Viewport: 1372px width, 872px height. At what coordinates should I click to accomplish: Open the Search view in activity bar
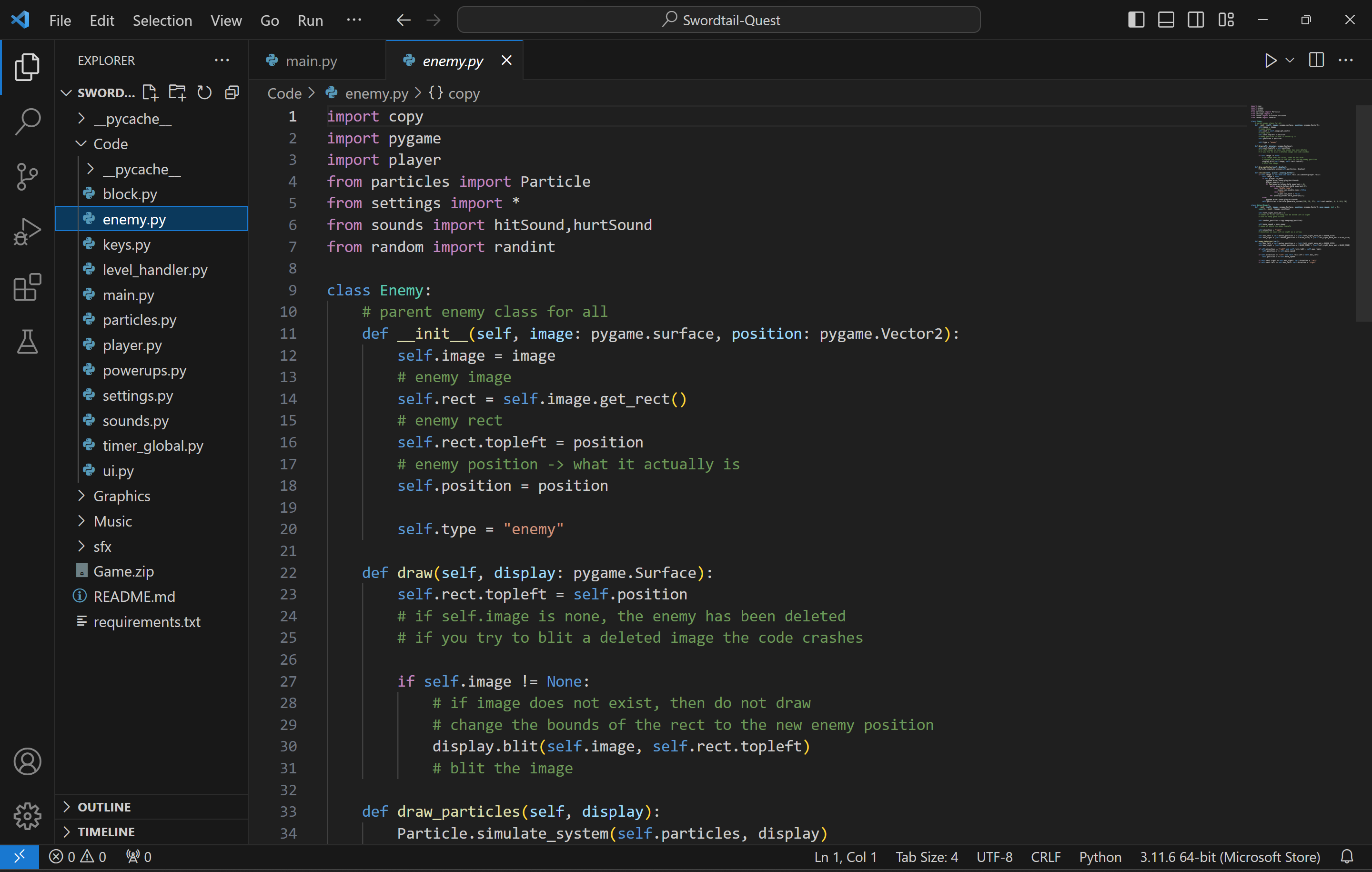[27, 121]
